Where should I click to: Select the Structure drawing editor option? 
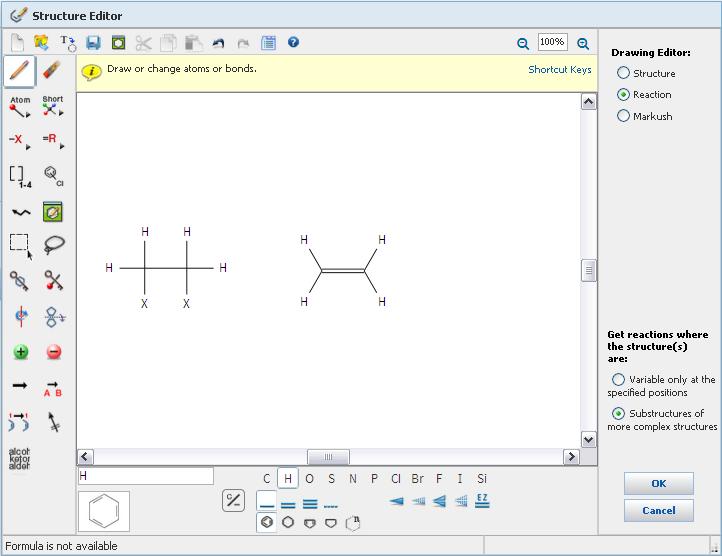coord(623,73)
